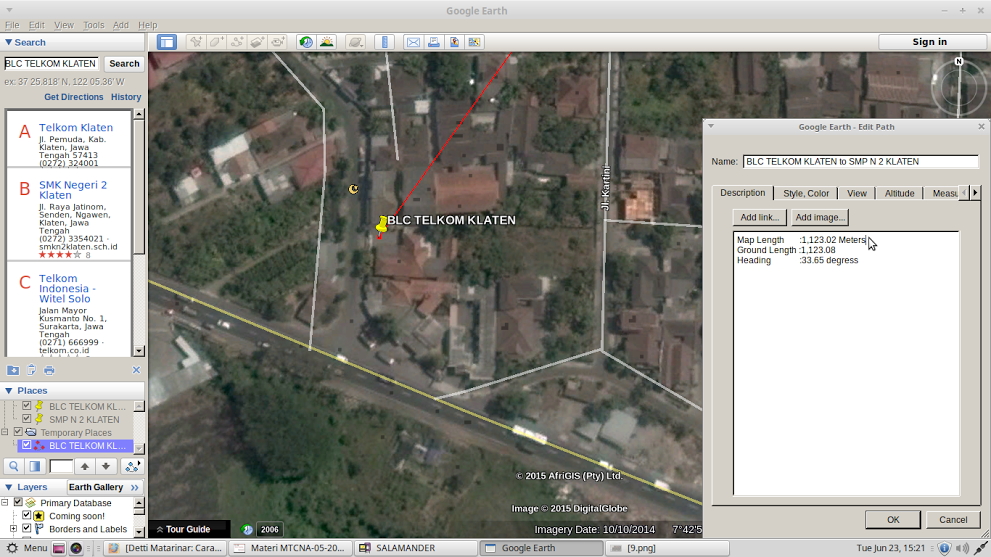This screenshot has width=991, height=557.
Task: Collapse the Places panel triangle
Action: pyautogui.click(x=8, y=391)
